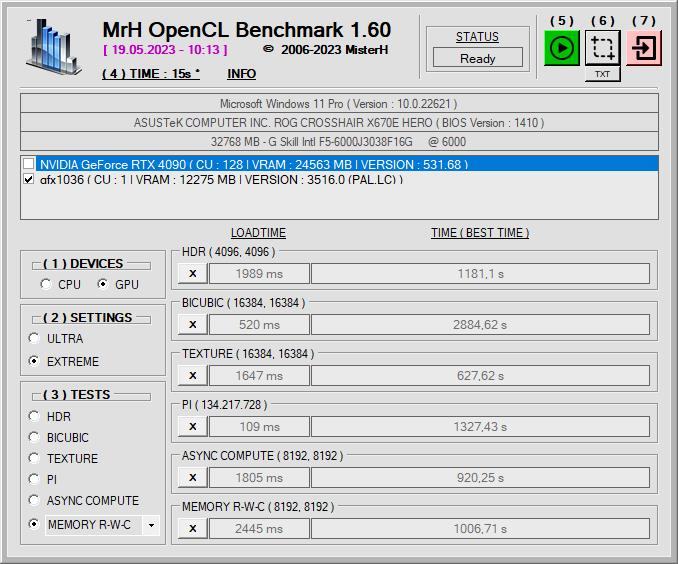This screenshot has width=678, height=564.
Task: Choose the EXTREME setting
Action: pos(34,361)
